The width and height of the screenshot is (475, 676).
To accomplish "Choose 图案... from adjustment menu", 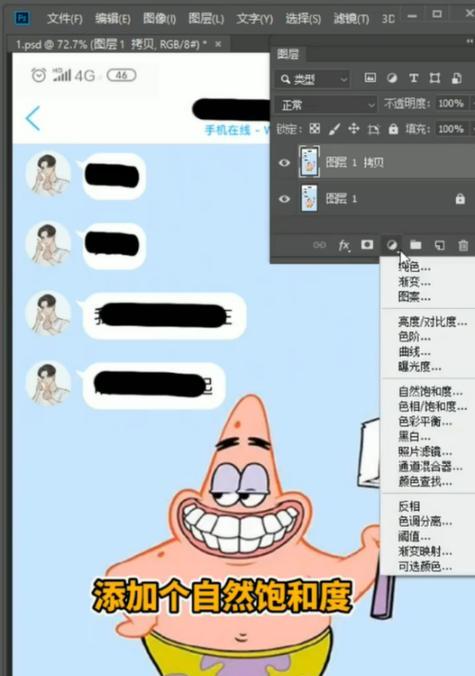I will 414,297.
